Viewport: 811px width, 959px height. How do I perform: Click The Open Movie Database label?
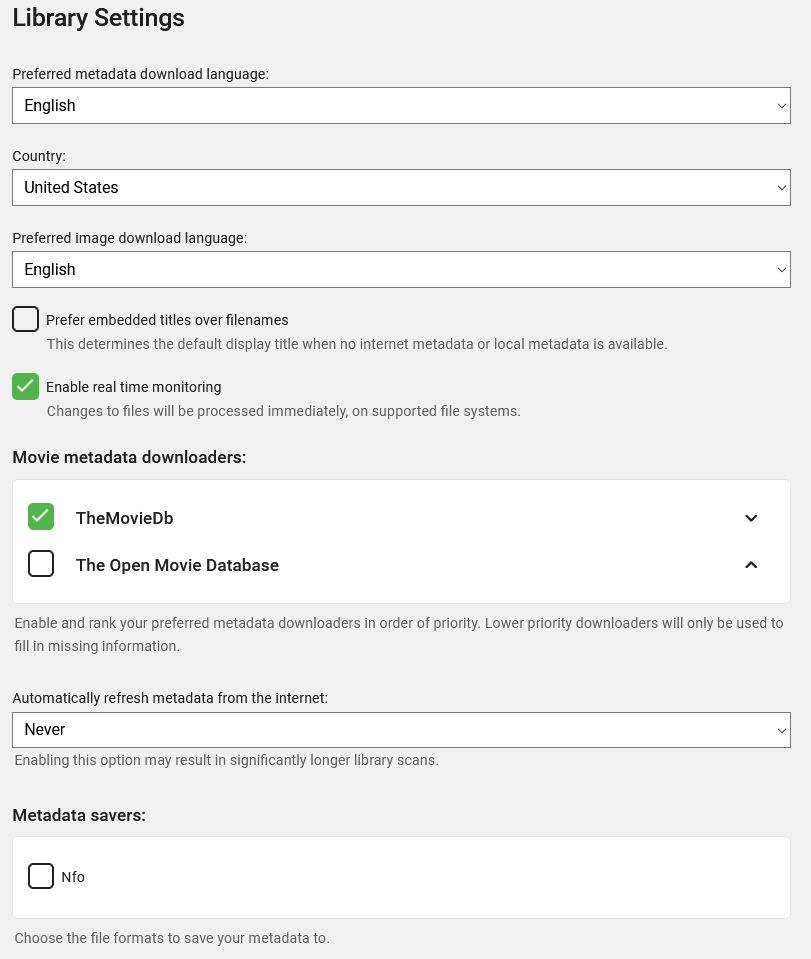(x=177, y=565)
